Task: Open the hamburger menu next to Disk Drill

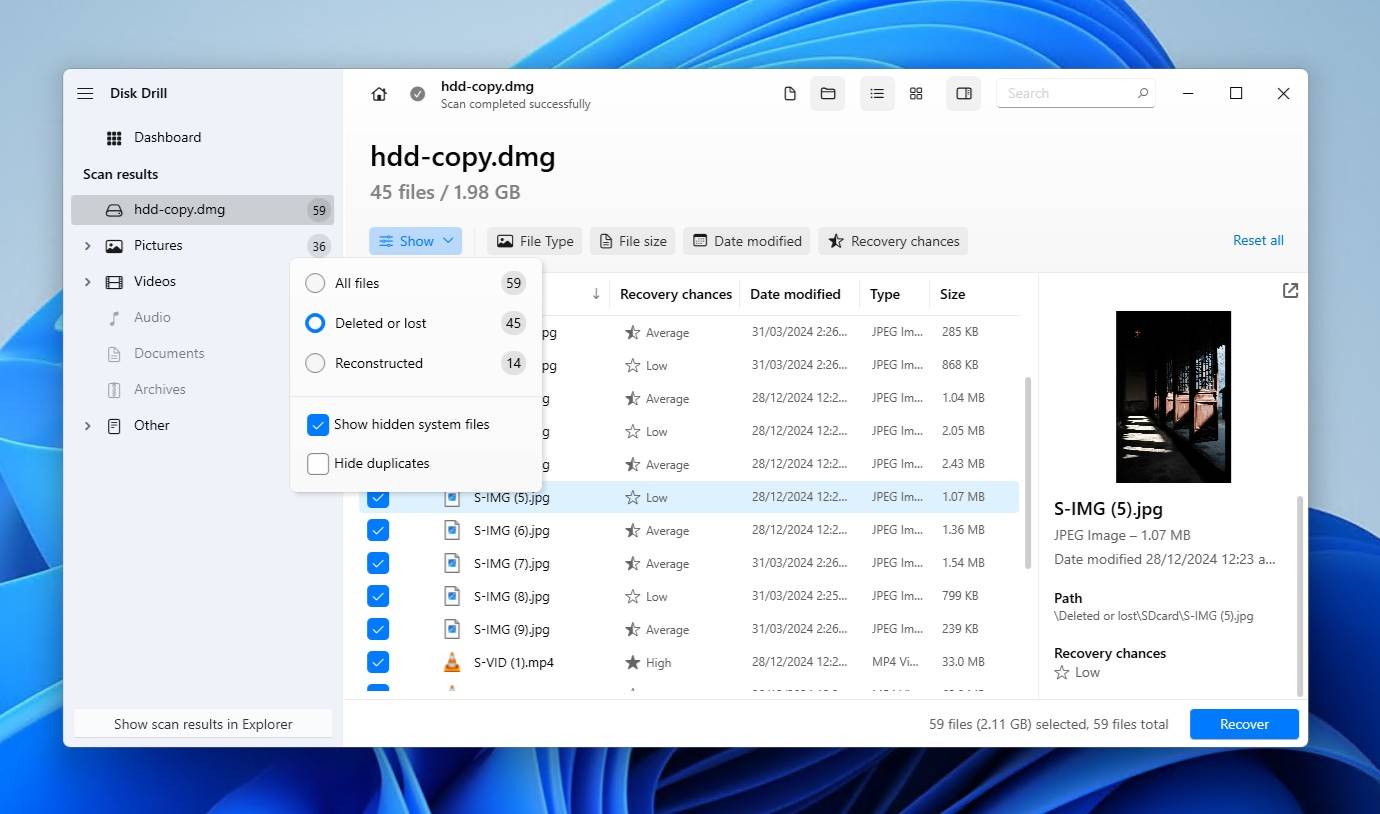Action: (x=85, y=93)
